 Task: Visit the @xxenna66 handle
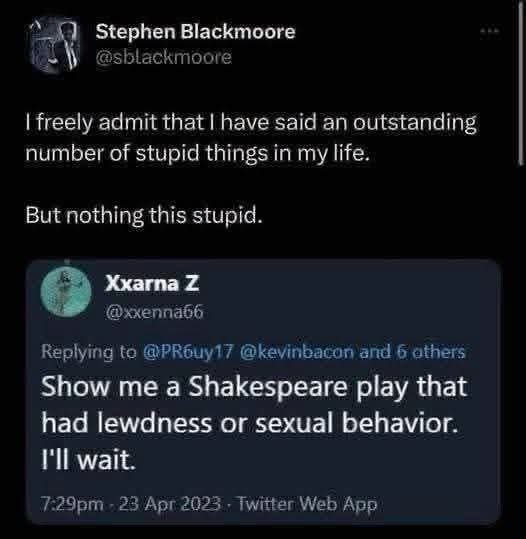coord(154,312)
